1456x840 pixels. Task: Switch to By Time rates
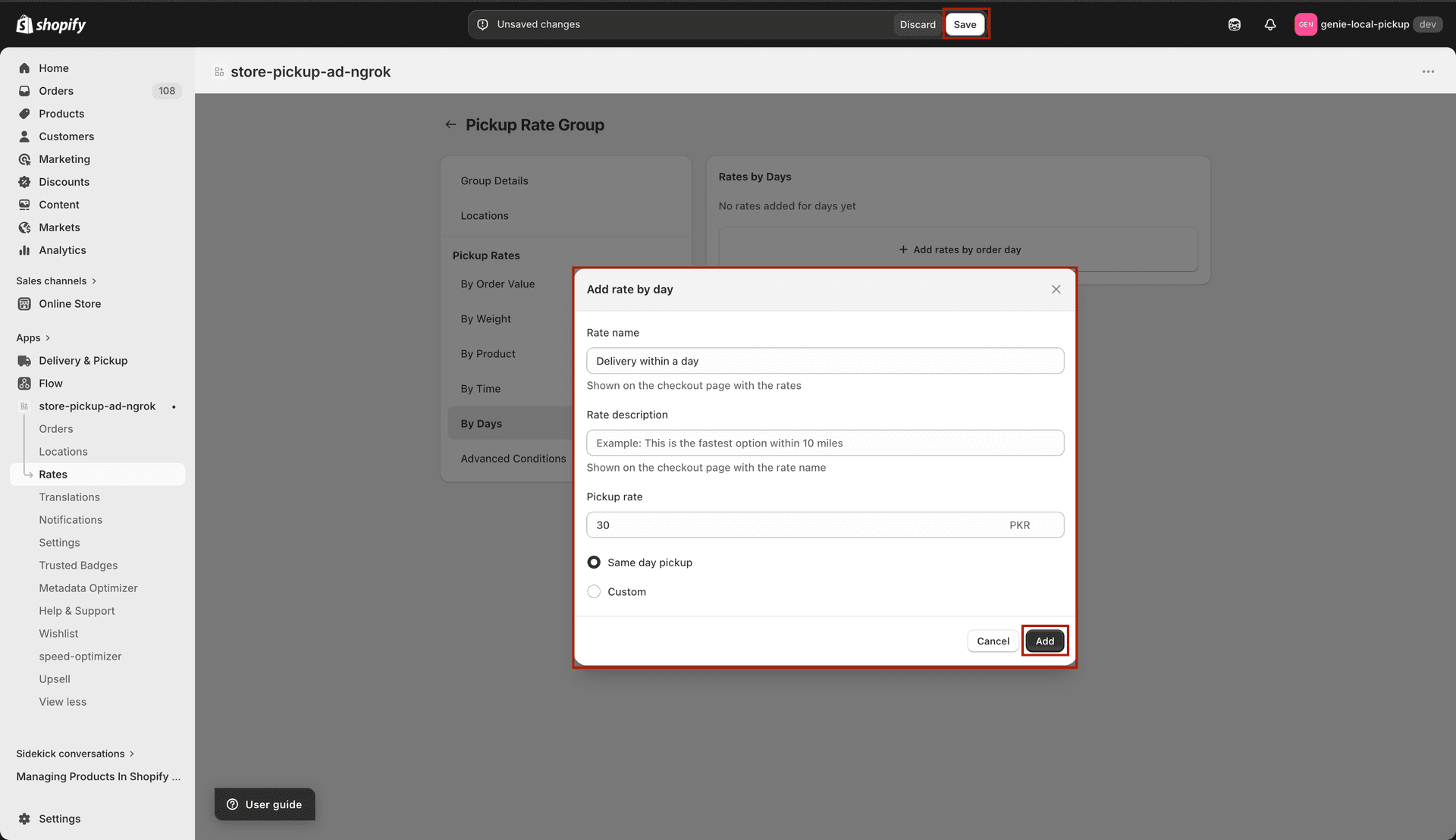(480, 389)
